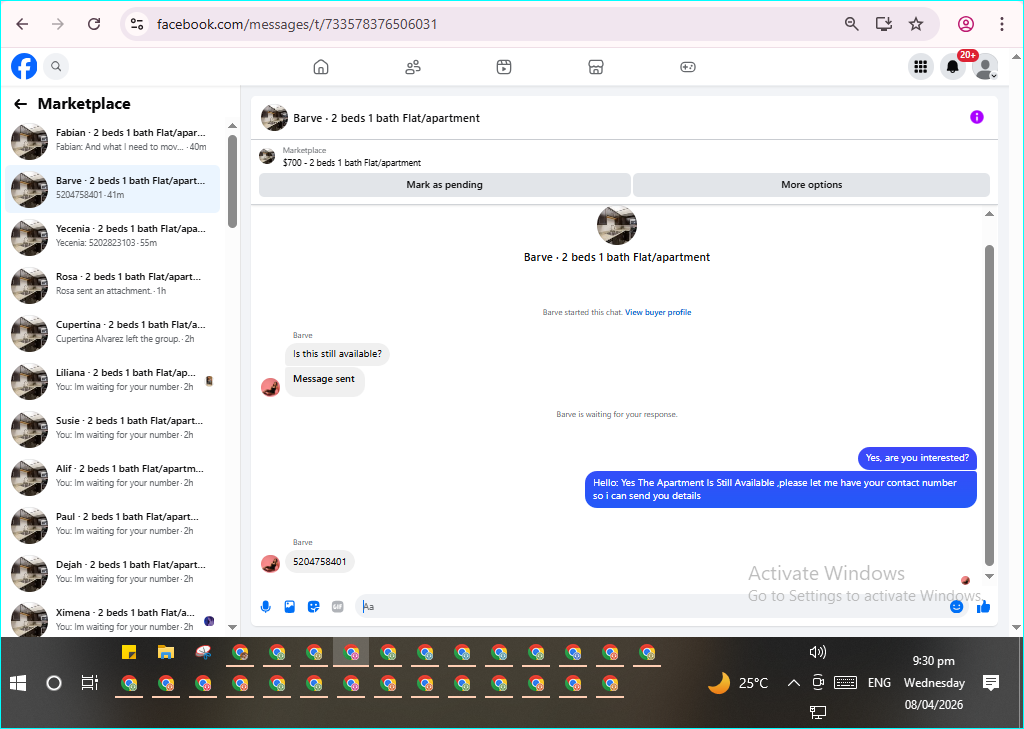Click the chat pane scrollbar thumb

(x=989, y=405)
